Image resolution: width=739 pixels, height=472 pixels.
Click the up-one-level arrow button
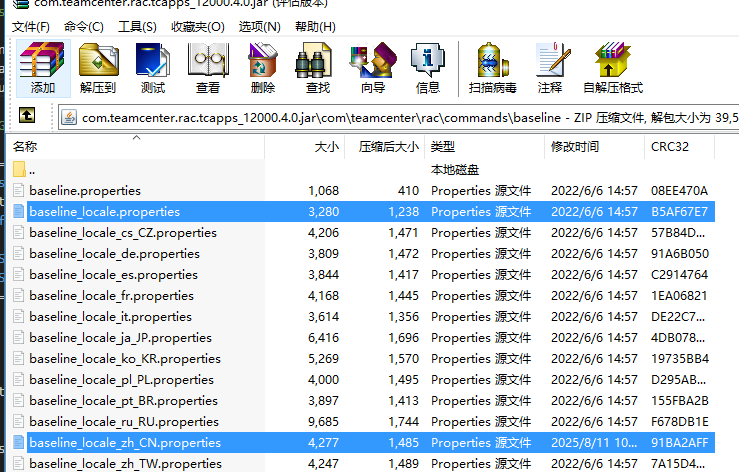click(27, 115)
